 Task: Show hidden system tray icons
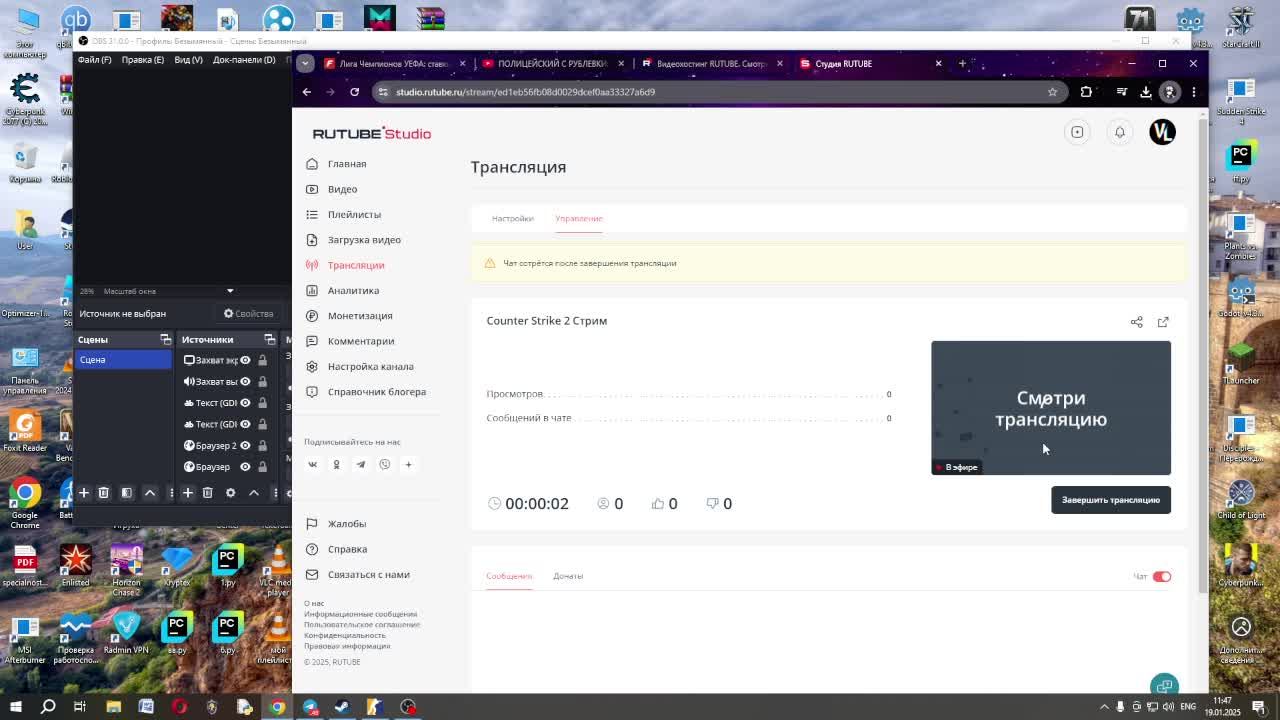point(1104,707)
